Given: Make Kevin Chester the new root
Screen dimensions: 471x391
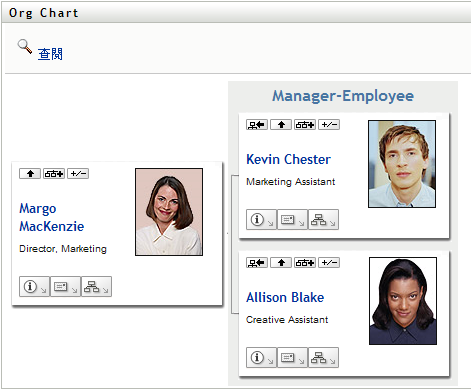Looking at the screenshot, I should click(257, 125).
